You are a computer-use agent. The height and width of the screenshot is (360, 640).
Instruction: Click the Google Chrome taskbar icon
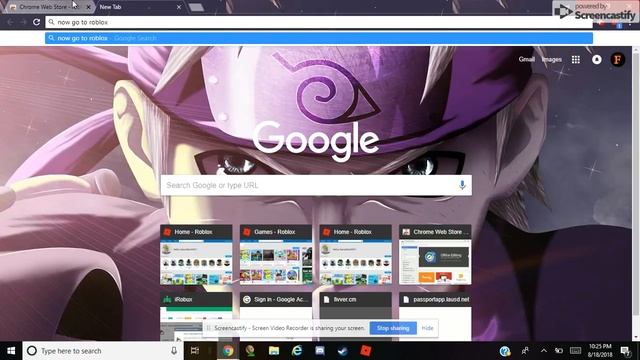[228, 351]
